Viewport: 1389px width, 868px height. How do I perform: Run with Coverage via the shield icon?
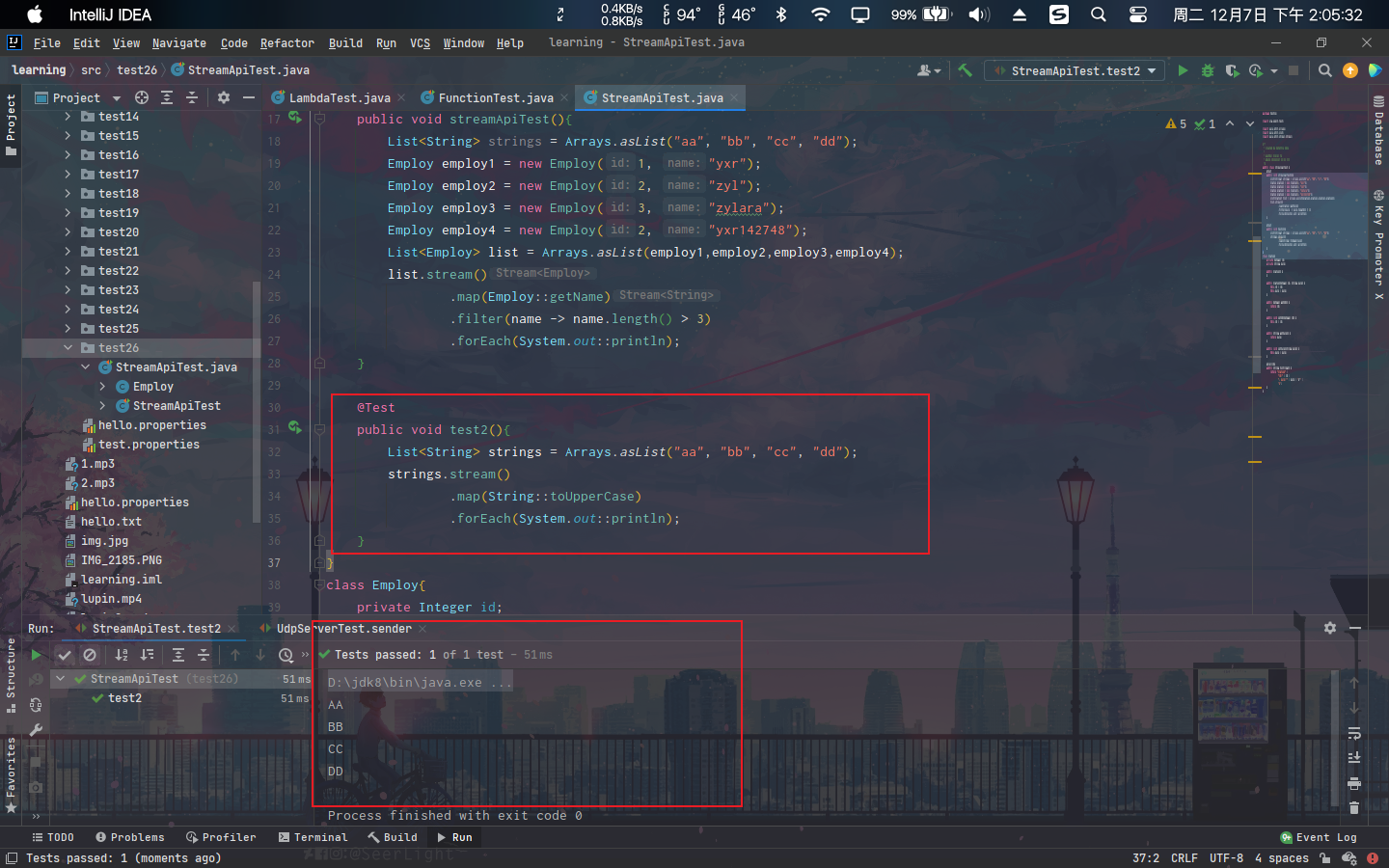coord(1232,70)
